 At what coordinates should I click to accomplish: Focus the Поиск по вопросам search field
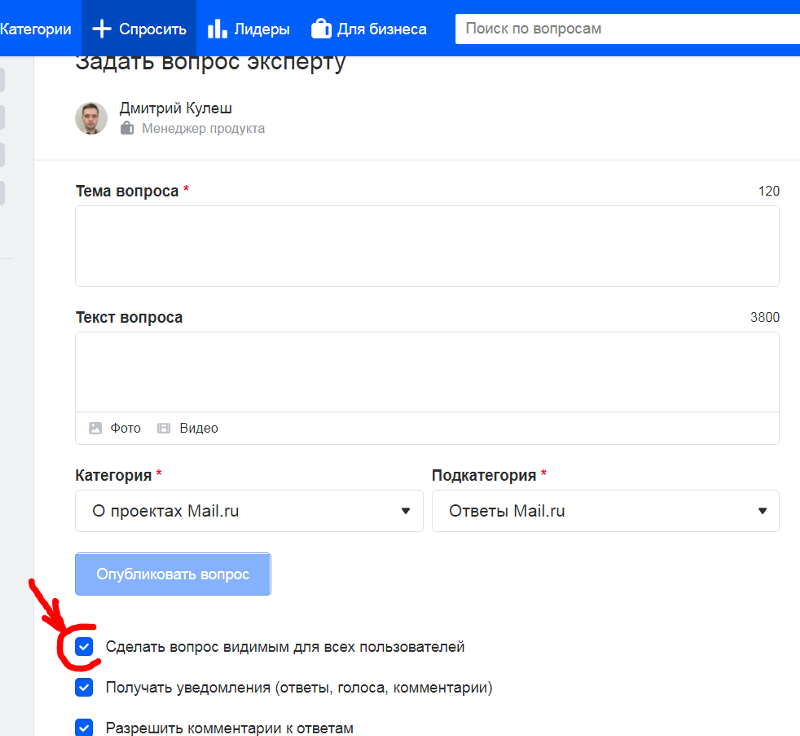[628, 29]
